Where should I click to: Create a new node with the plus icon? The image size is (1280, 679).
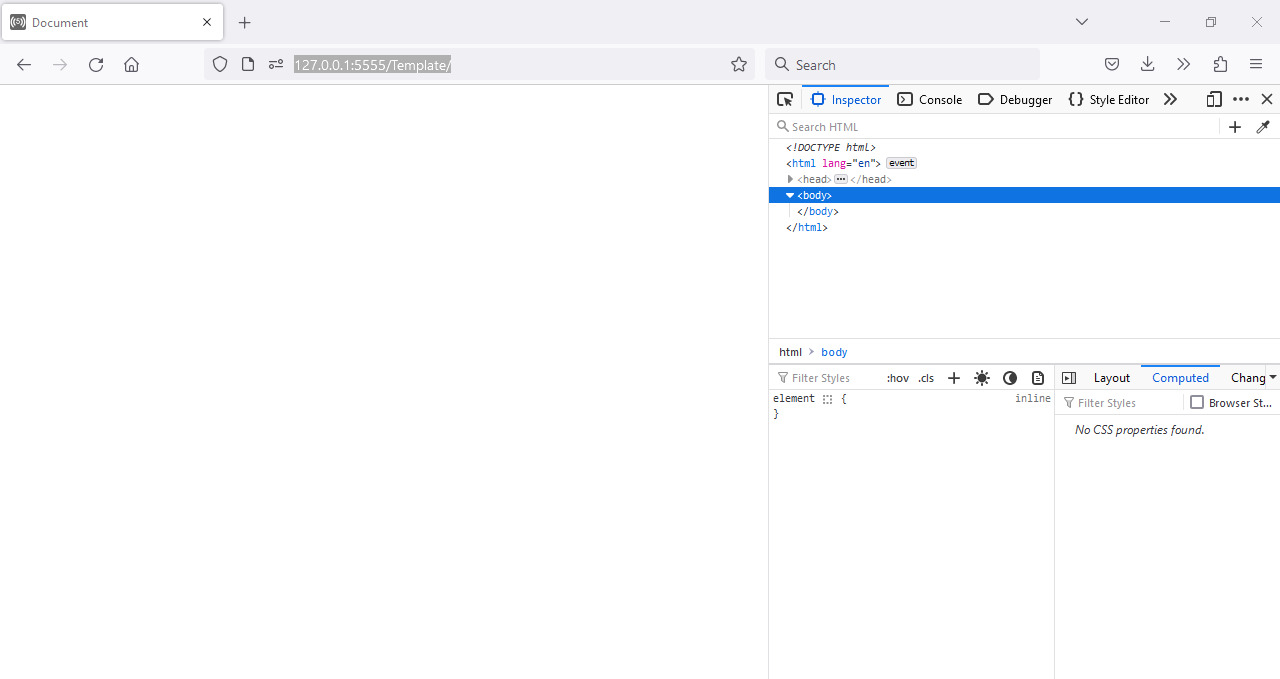click(1235, 127)
